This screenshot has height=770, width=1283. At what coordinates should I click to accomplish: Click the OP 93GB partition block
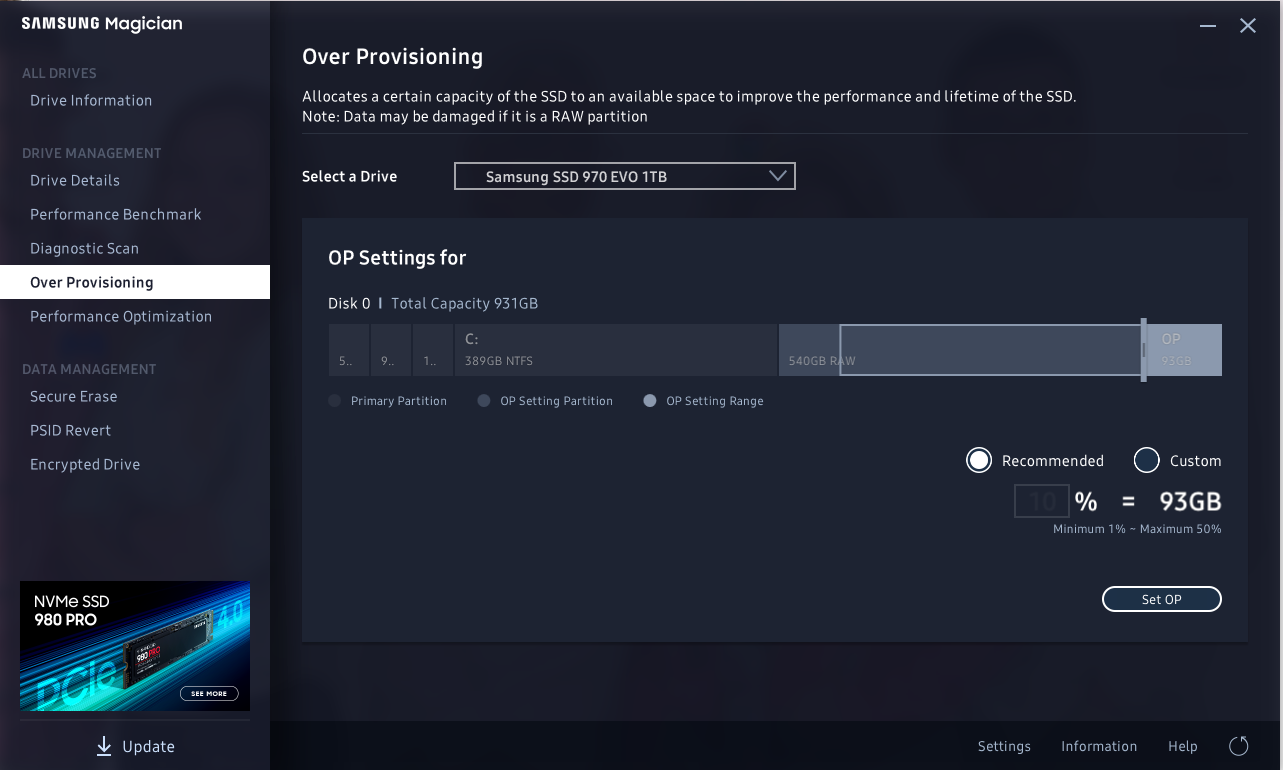click(1184, 350)
